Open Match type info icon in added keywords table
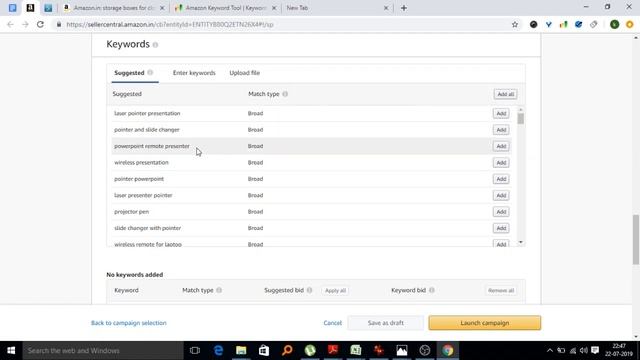This screenshot has width=640, height=360. (219, 290)
